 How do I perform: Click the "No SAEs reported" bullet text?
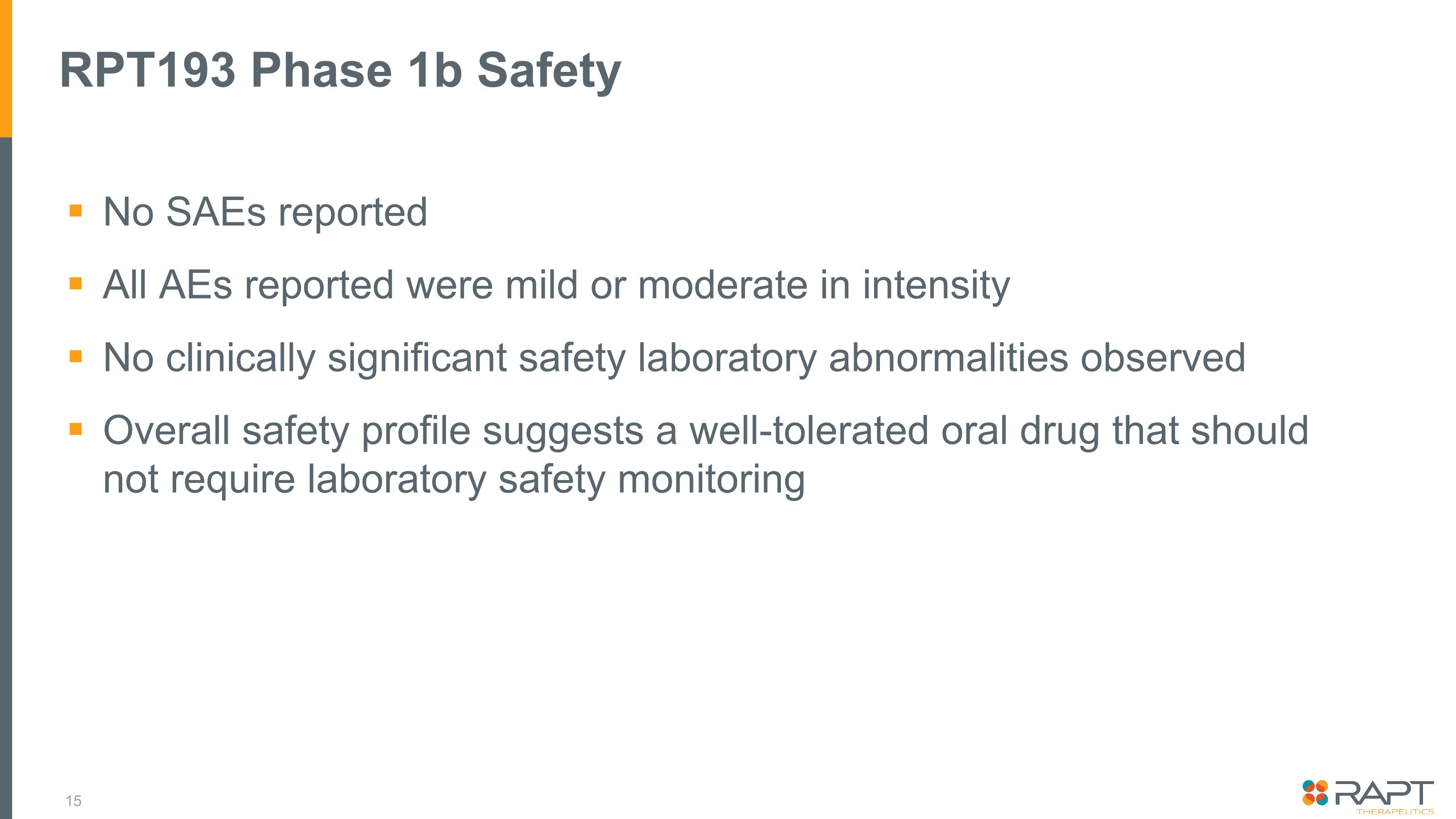[x=265, y=212]
